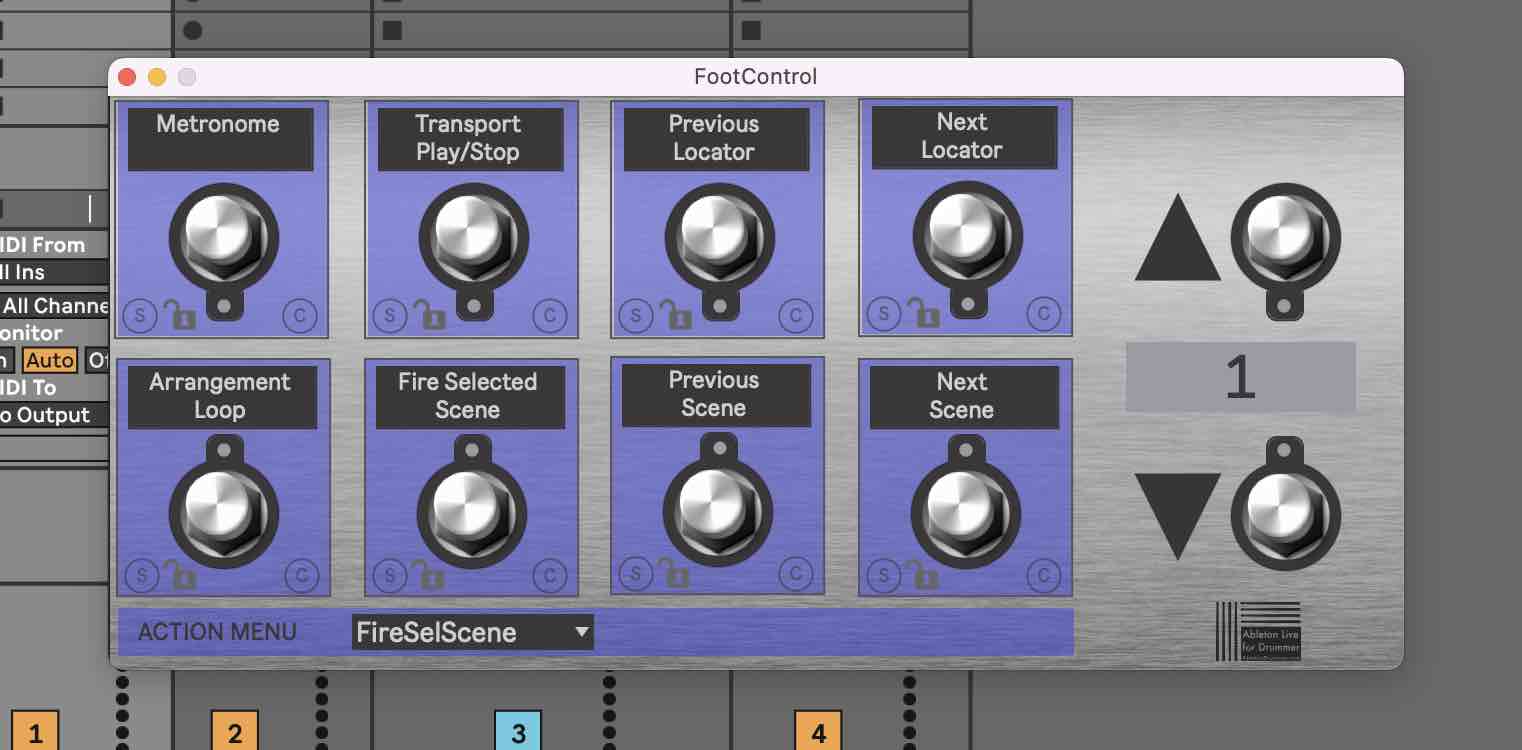Click the bank number display showing 1
Viewport: 1522px width, 750px height.
point(1241,378)
